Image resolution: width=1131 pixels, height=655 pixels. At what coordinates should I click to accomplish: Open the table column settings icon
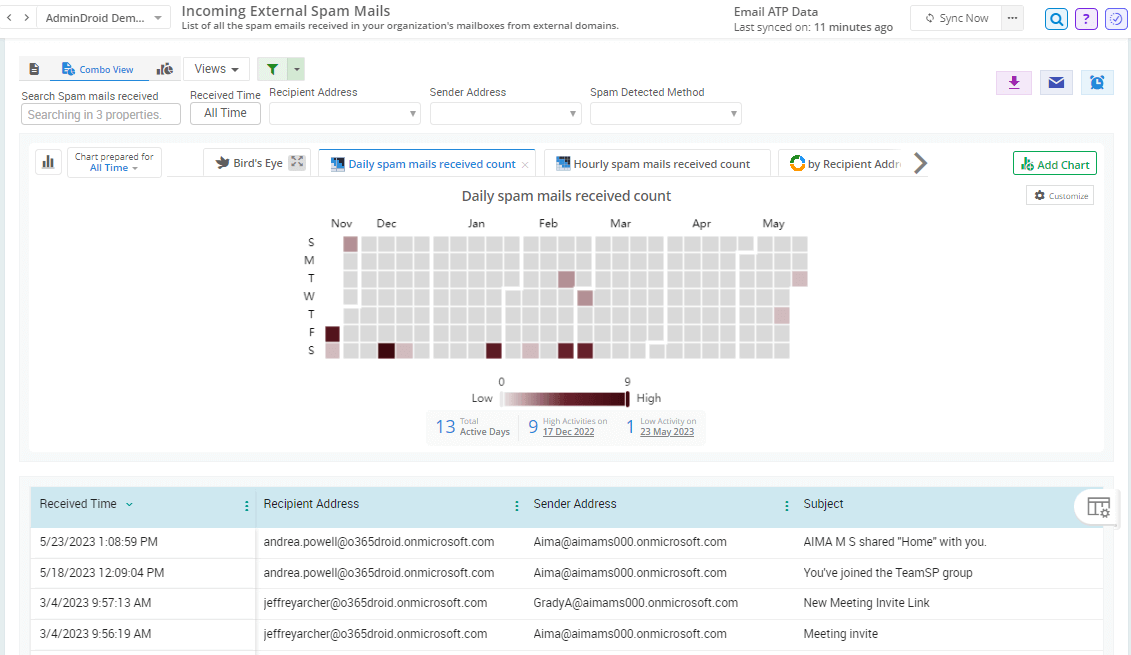click(1098, 507)
